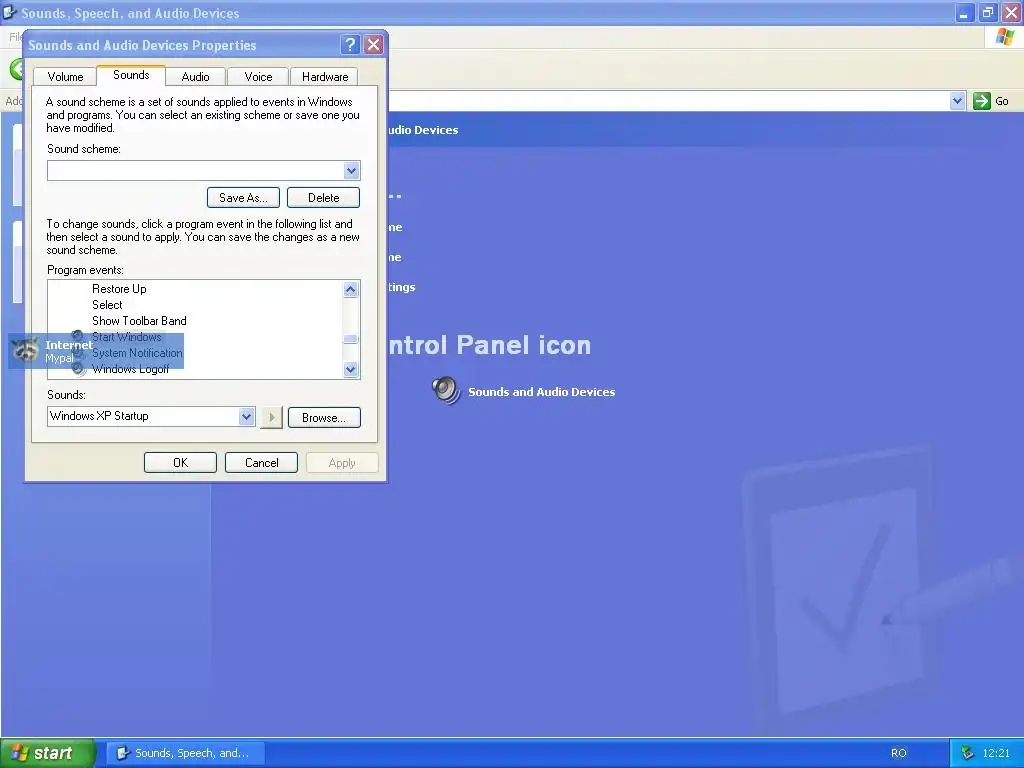Click the Windows flag logo icon
1024x768 pixels.
(x=1006, y=37)
